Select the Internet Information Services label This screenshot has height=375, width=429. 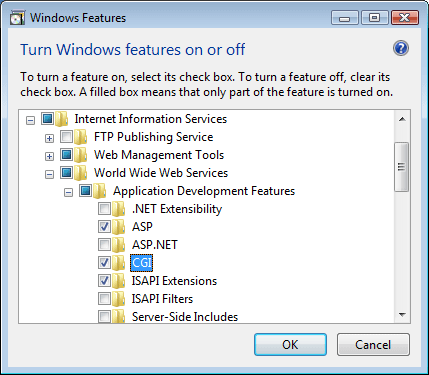(151, 119)
